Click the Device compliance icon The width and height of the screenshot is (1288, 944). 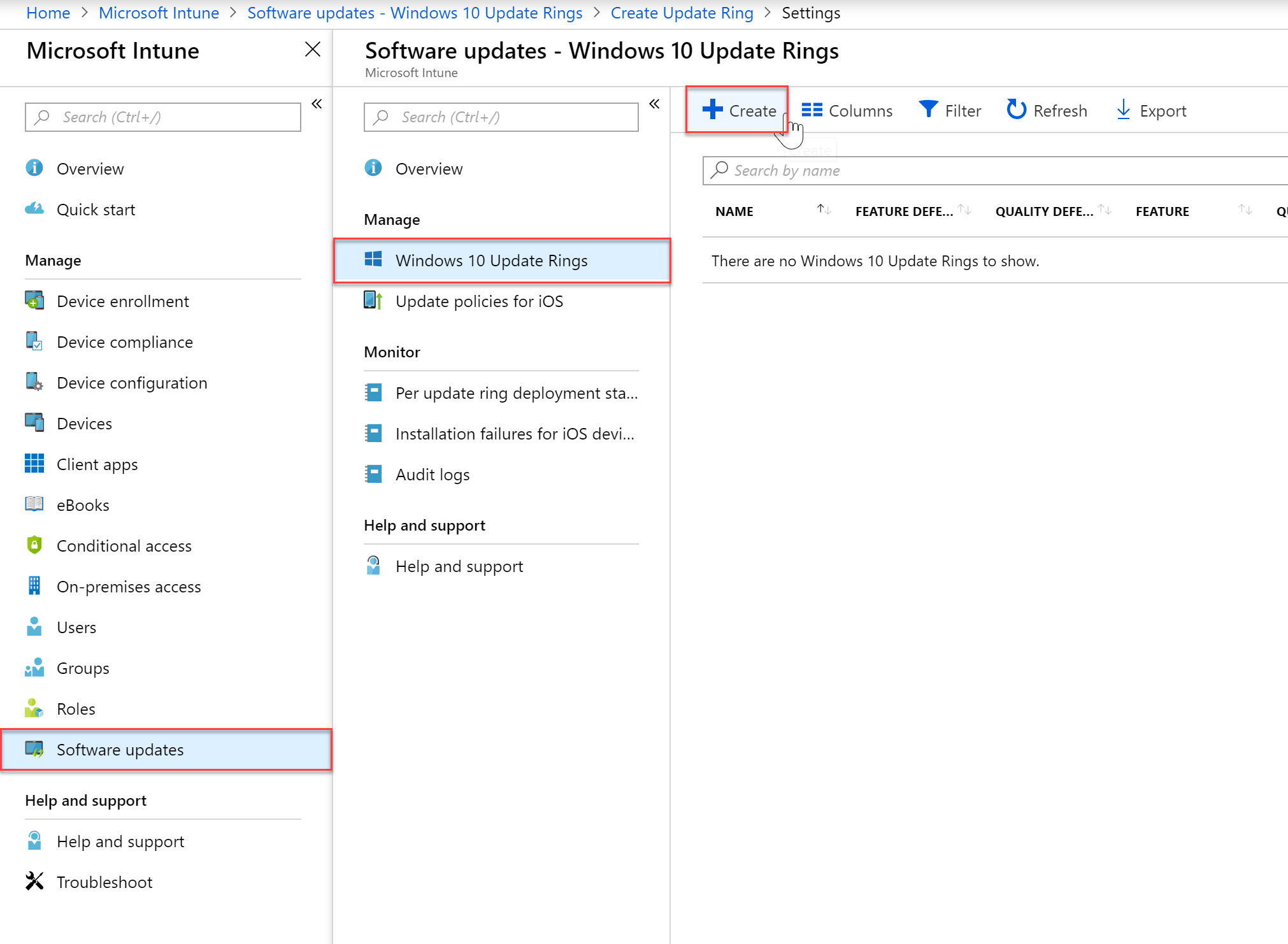(34, 341)
